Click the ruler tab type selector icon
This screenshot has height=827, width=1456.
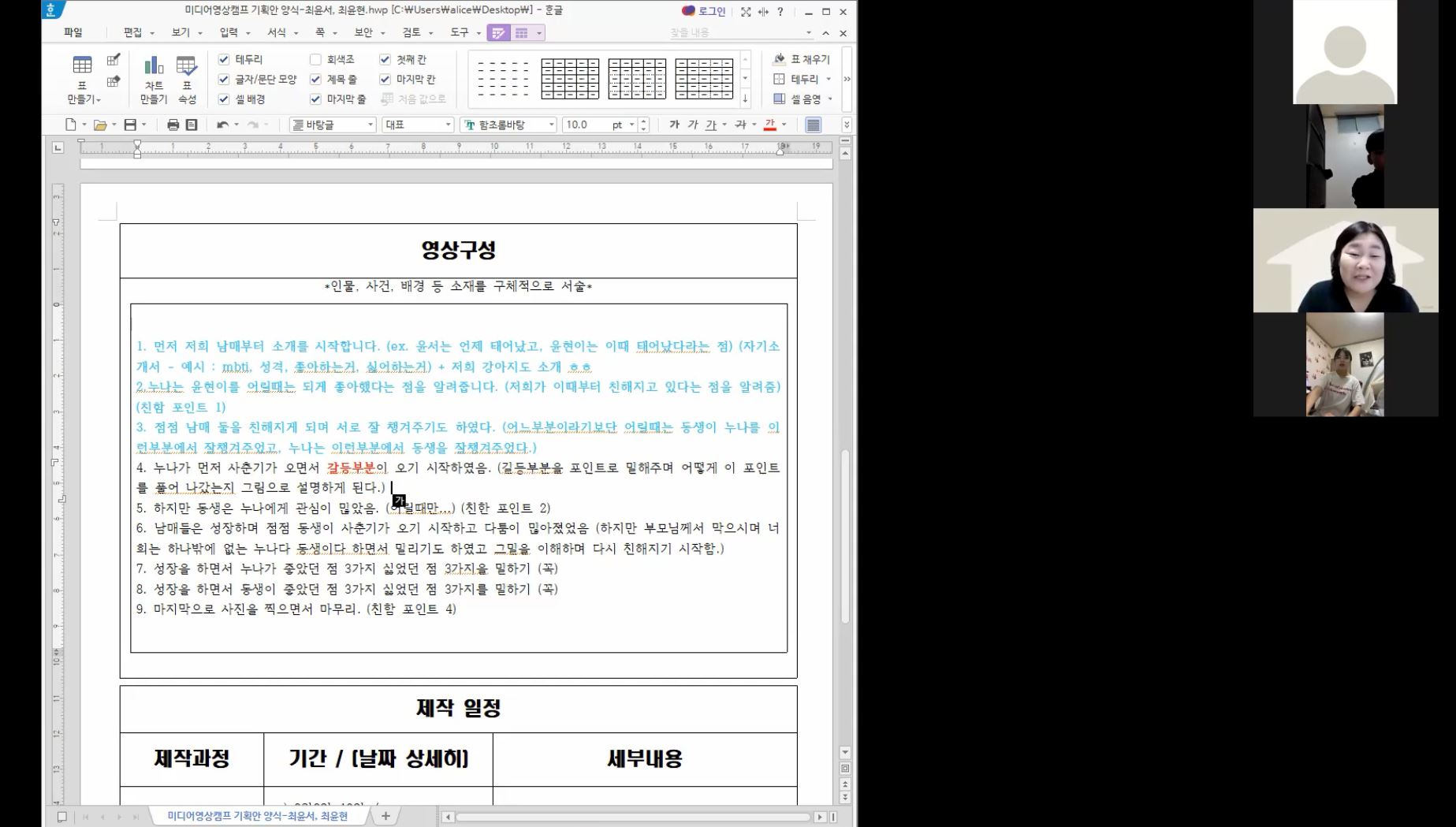pyautogui.click(x=58, y=147)
